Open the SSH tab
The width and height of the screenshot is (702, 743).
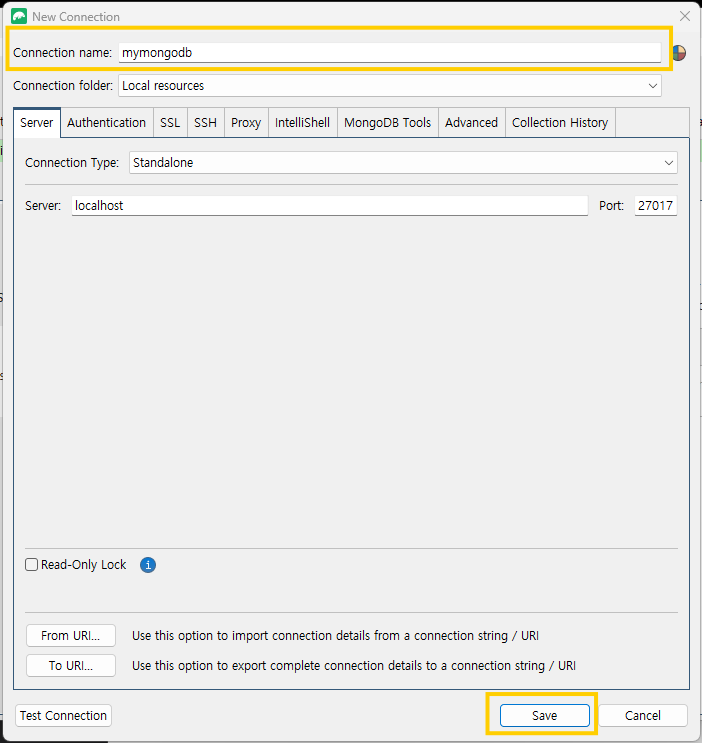[205, 123]
